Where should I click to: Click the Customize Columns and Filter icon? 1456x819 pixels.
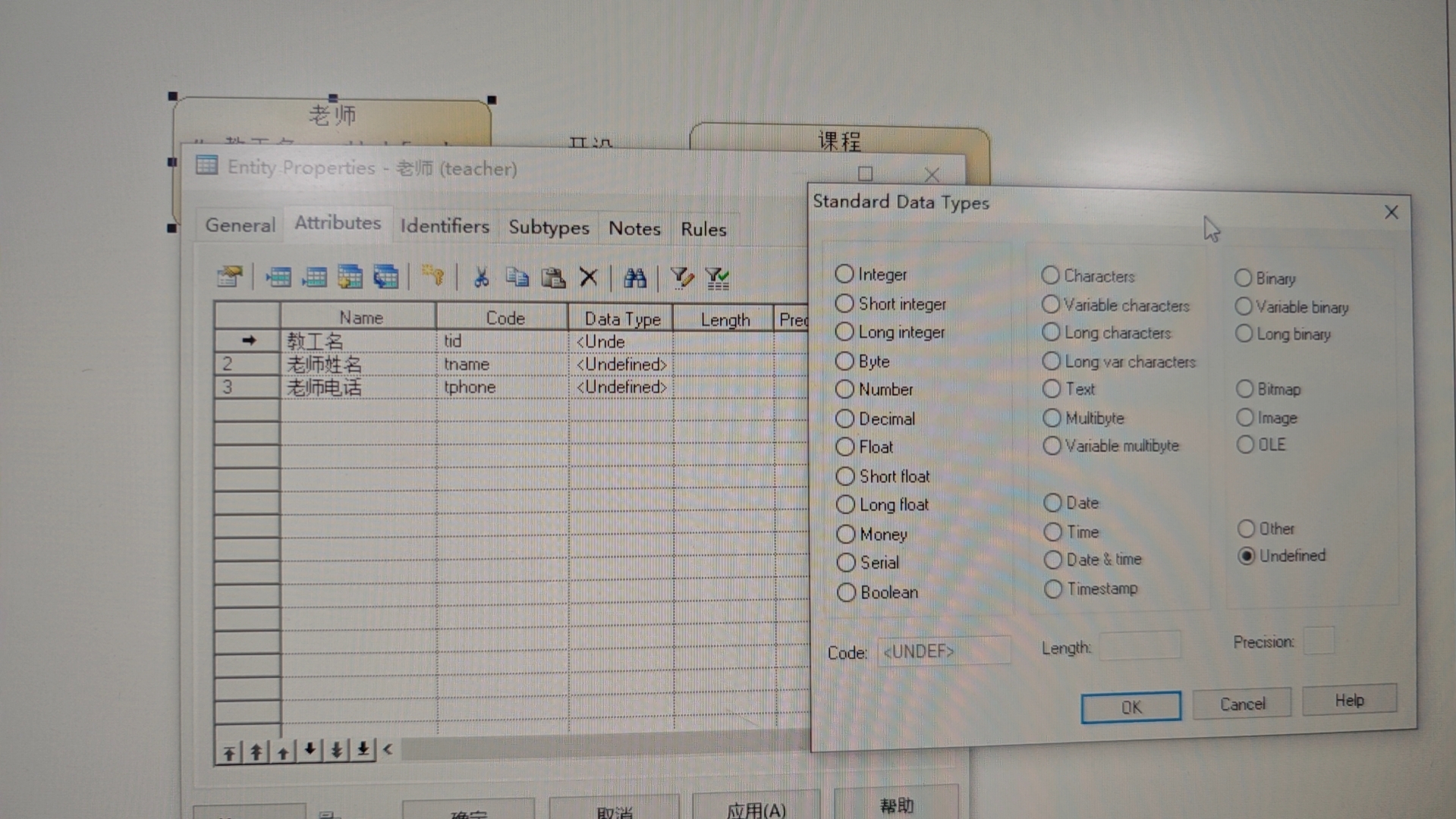click(x=681, y=278)
